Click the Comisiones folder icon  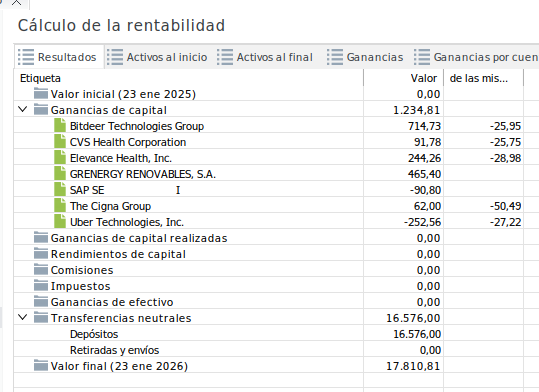tap(41, 270)
